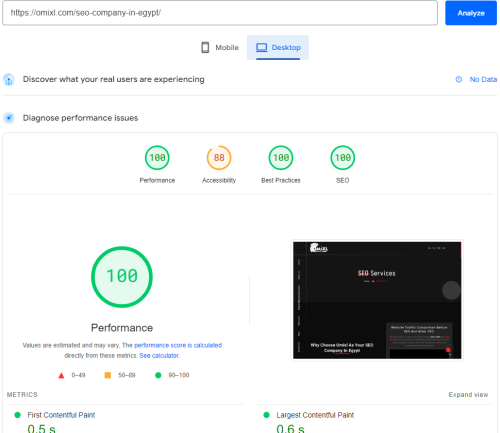The width and height of the screenshot is (500, 433).
Task: Click the Largest Contentful Paint label
Action: pyautogui.click(x=315, y=415)
